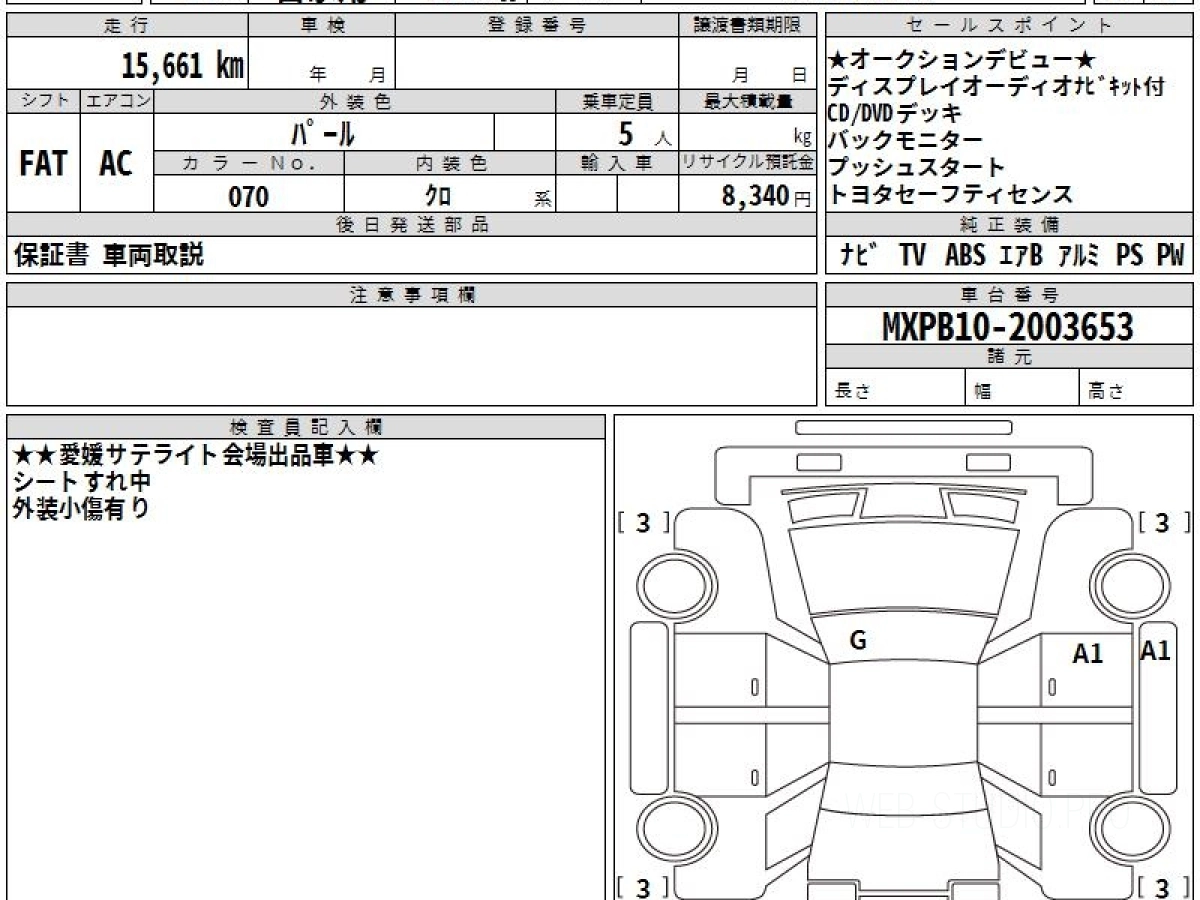Click the 車検 header cell
The width and height of the screenshot is (1200, 900).
point(322,26)
